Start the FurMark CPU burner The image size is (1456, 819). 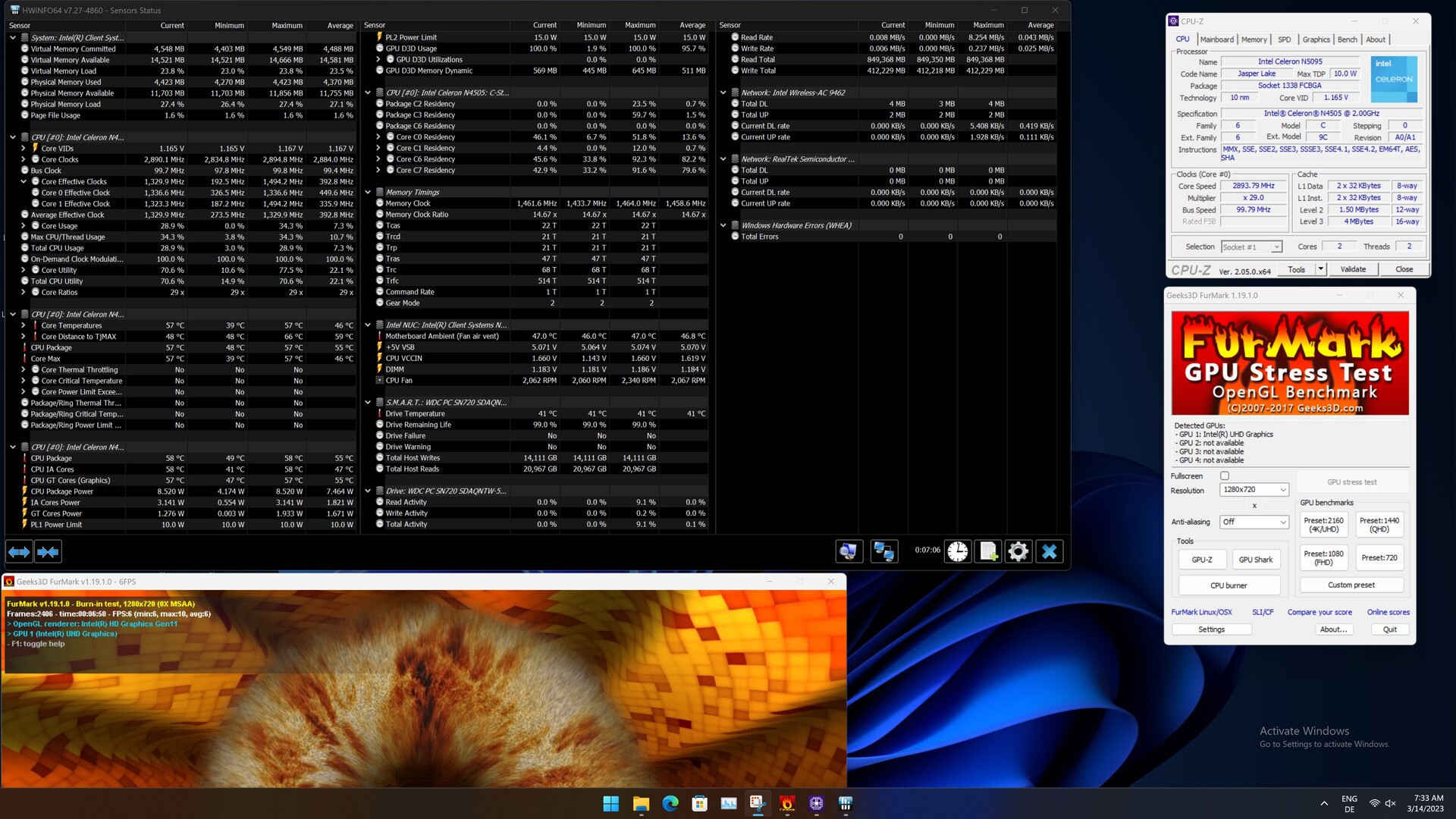(1228, 585)
